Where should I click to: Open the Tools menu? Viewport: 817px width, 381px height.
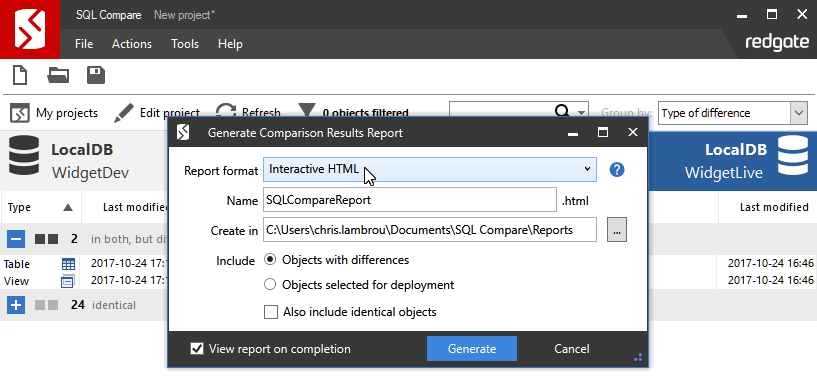185,44
